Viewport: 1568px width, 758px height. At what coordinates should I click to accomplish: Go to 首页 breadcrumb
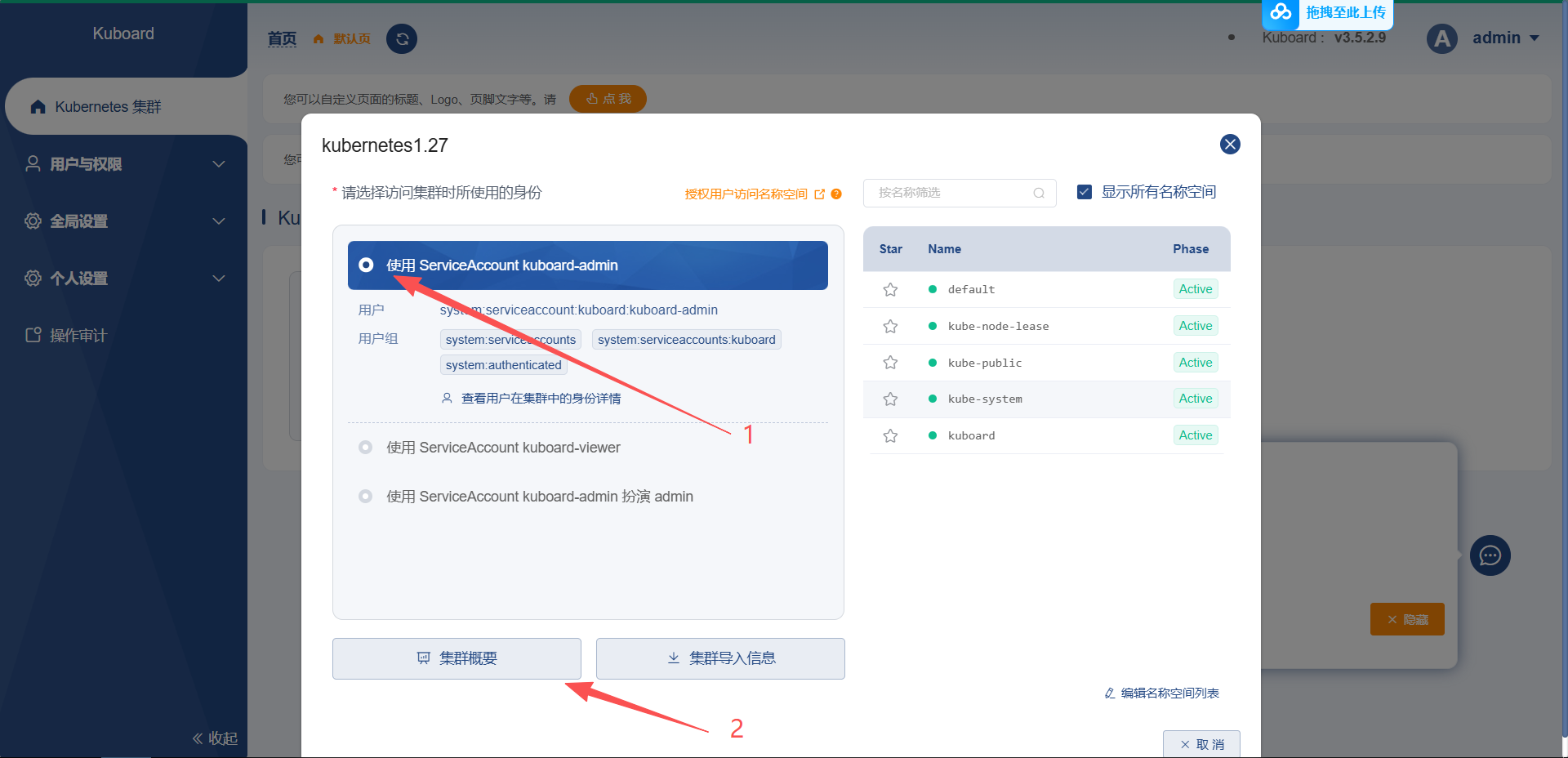click(282, 38)
